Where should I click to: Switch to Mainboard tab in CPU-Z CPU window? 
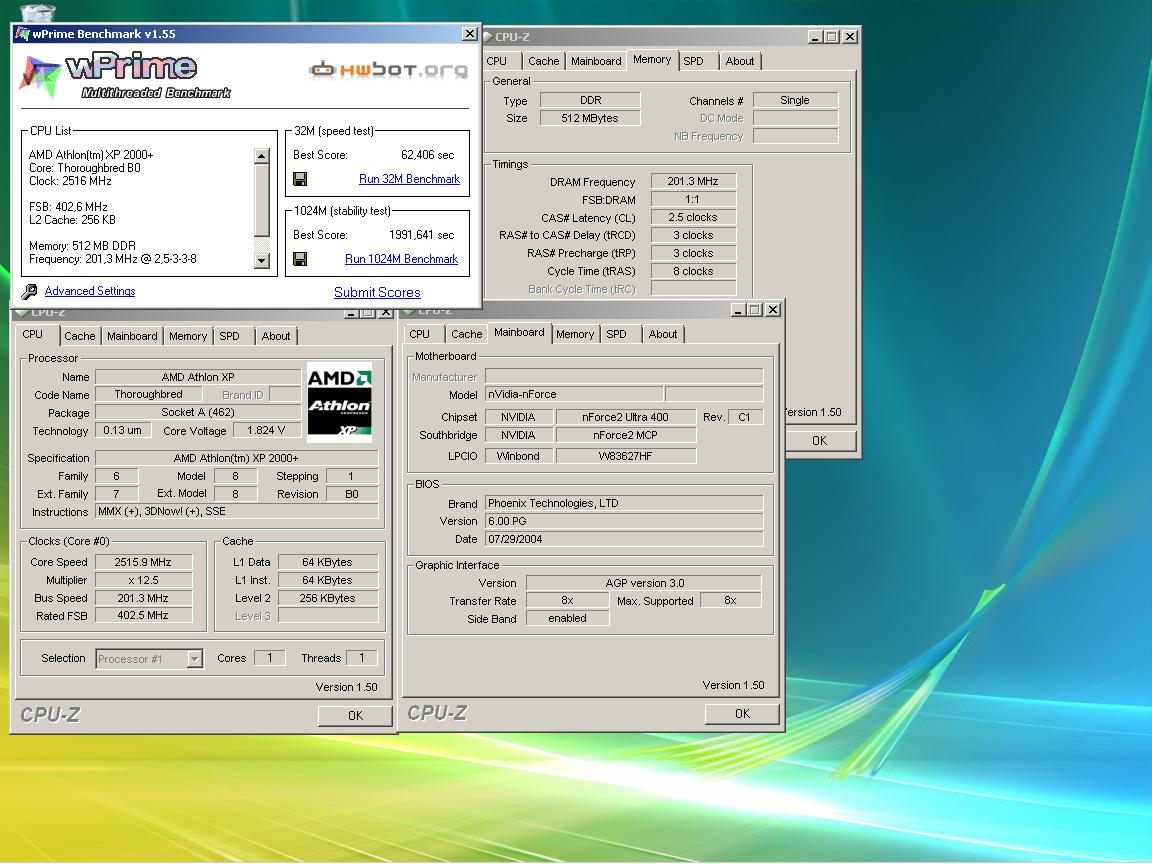pos(132,336)
